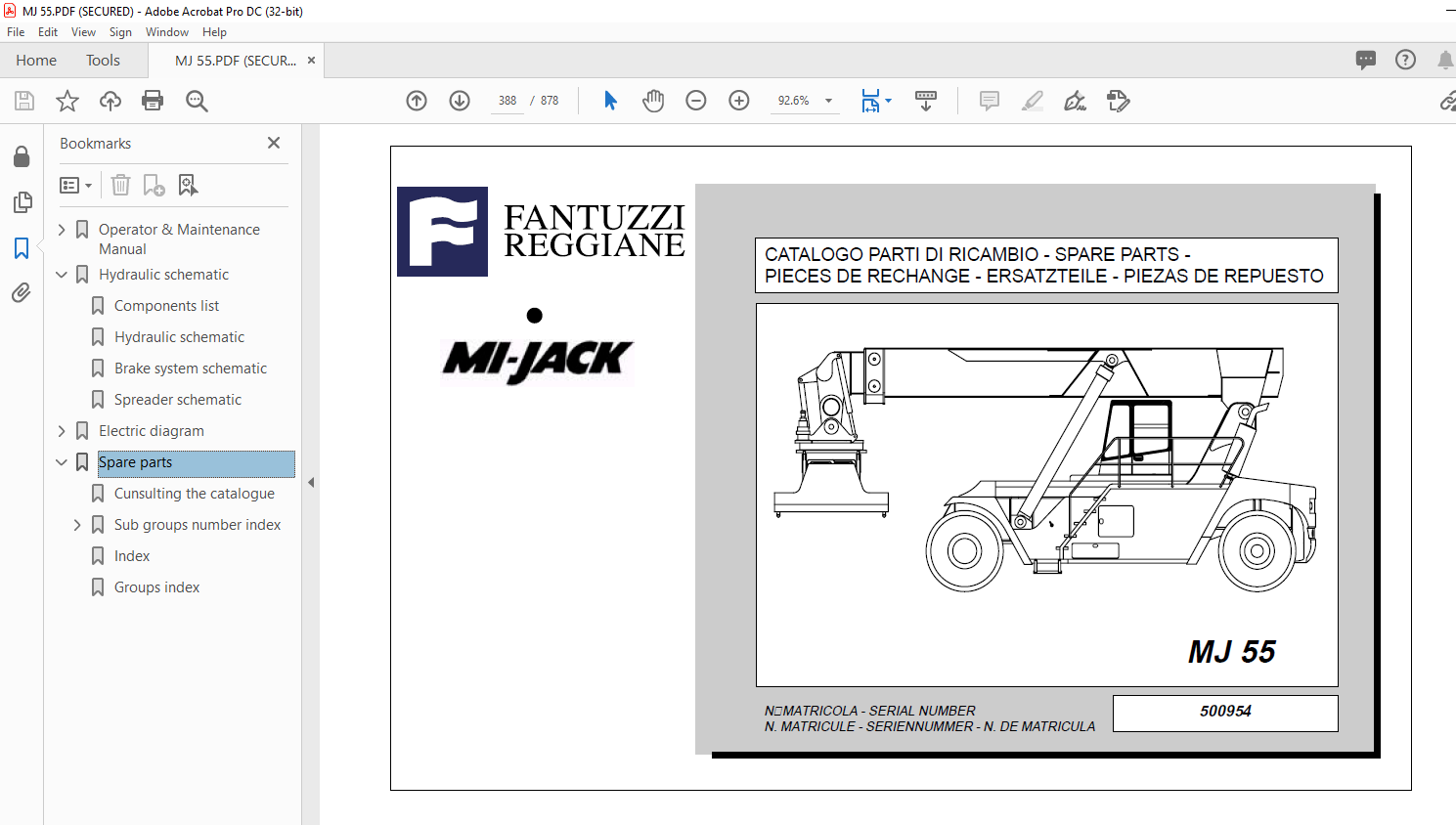
Task: Click the upload to cloud icon
Action: pyautogui.click(x=110, y=101)
